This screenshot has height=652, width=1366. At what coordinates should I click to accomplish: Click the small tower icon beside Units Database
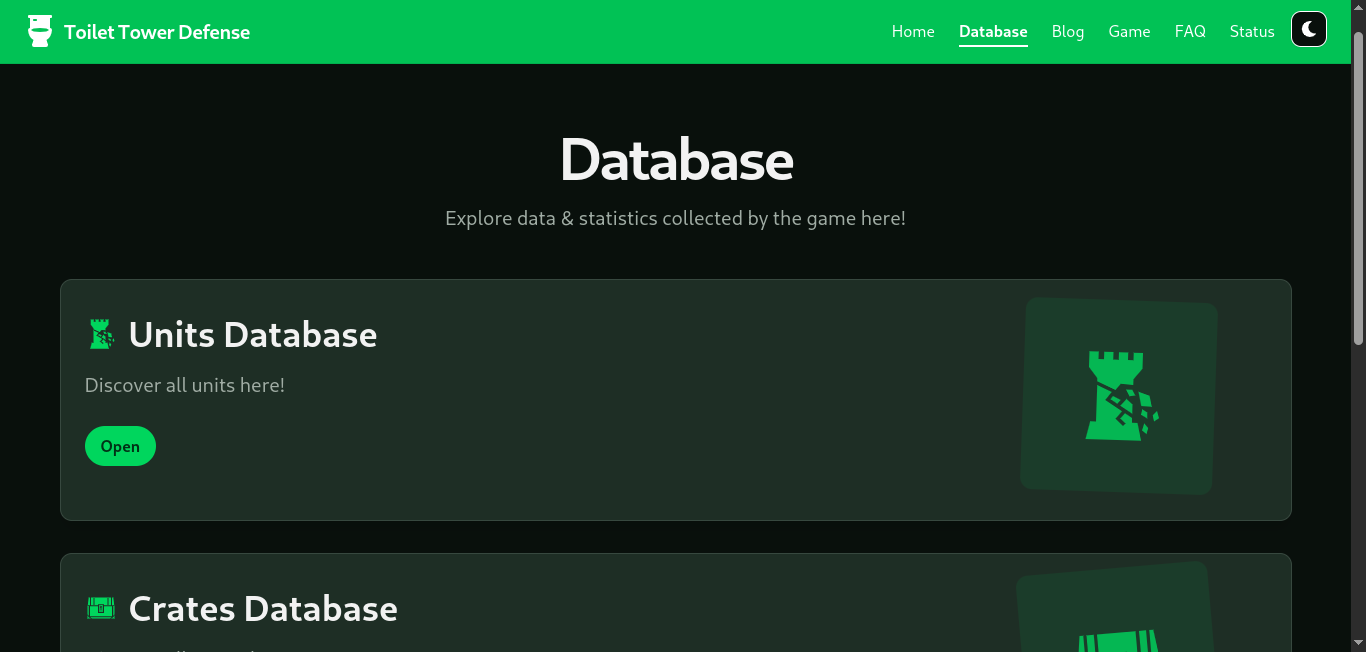tap(101, 334)
